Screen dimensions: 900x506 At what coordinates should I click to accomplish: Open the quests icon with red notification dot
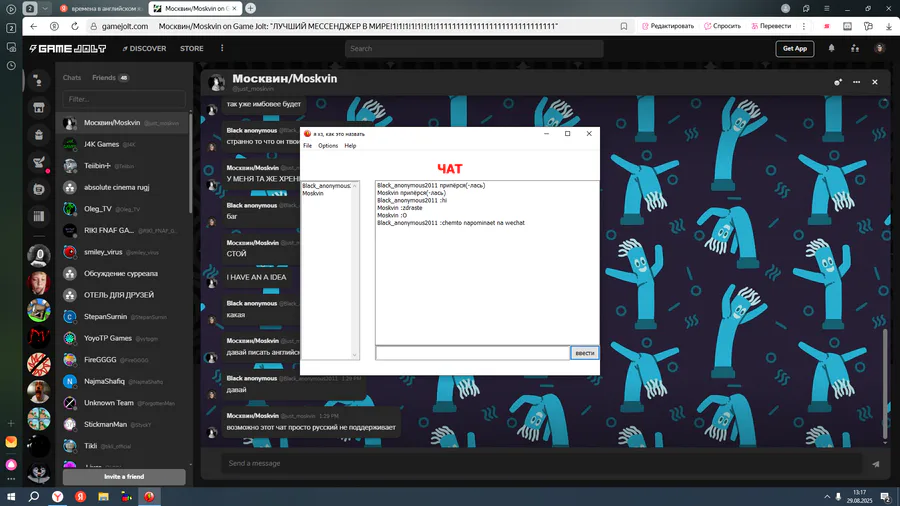tap(38, 162)
